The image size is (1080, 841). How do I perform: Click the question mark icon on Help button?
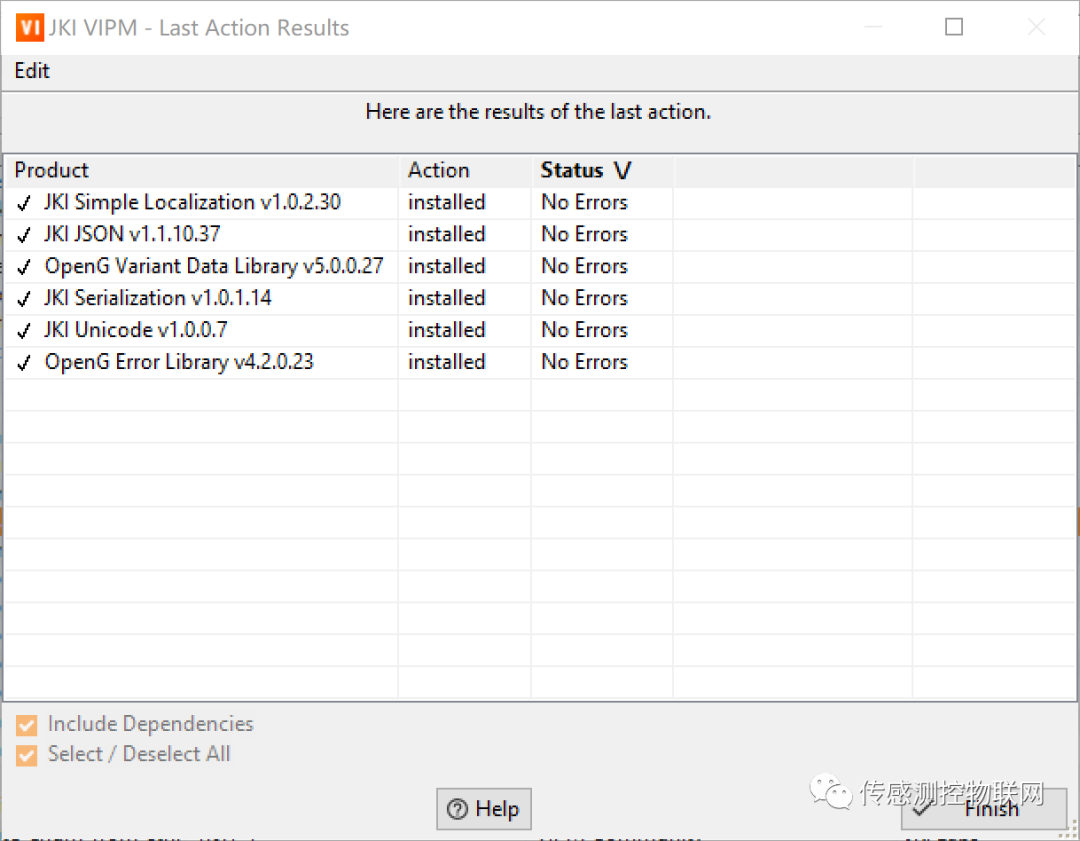click(x=457, y=809)
